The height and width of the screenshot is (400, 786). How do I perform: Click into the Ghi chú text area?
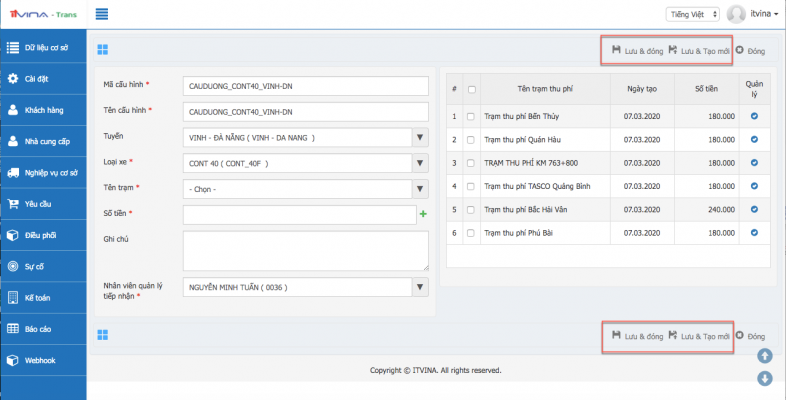pyautogui.click(x=306, y=251)
